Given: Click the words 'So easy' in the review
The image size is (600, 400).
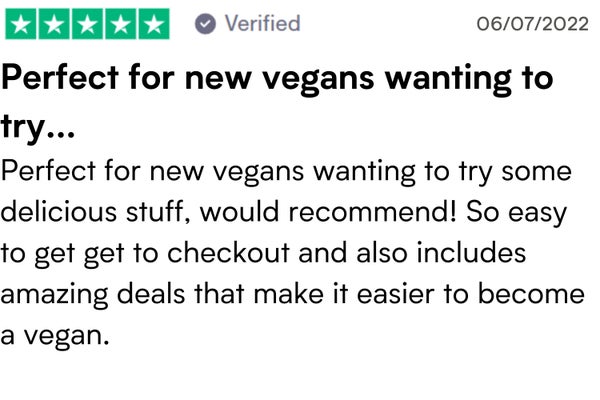Looking at the screenshot, I should click(x=516, y=213).
